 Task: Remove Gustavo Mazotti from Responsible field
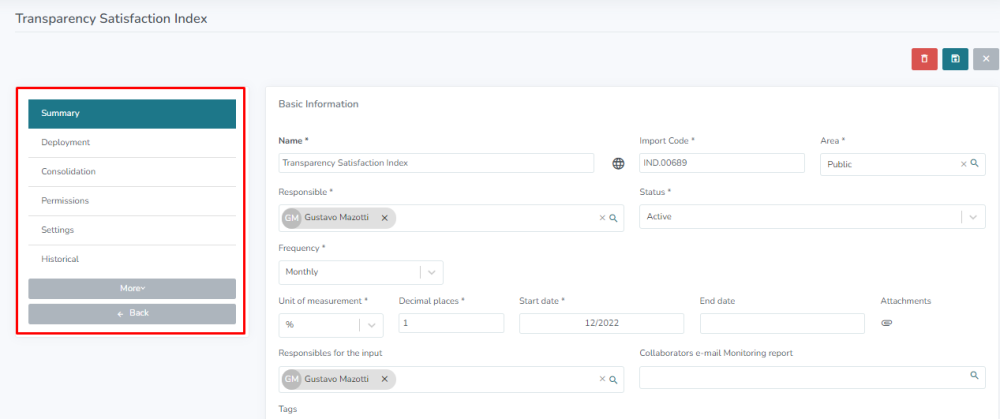[x=385, y=217]
